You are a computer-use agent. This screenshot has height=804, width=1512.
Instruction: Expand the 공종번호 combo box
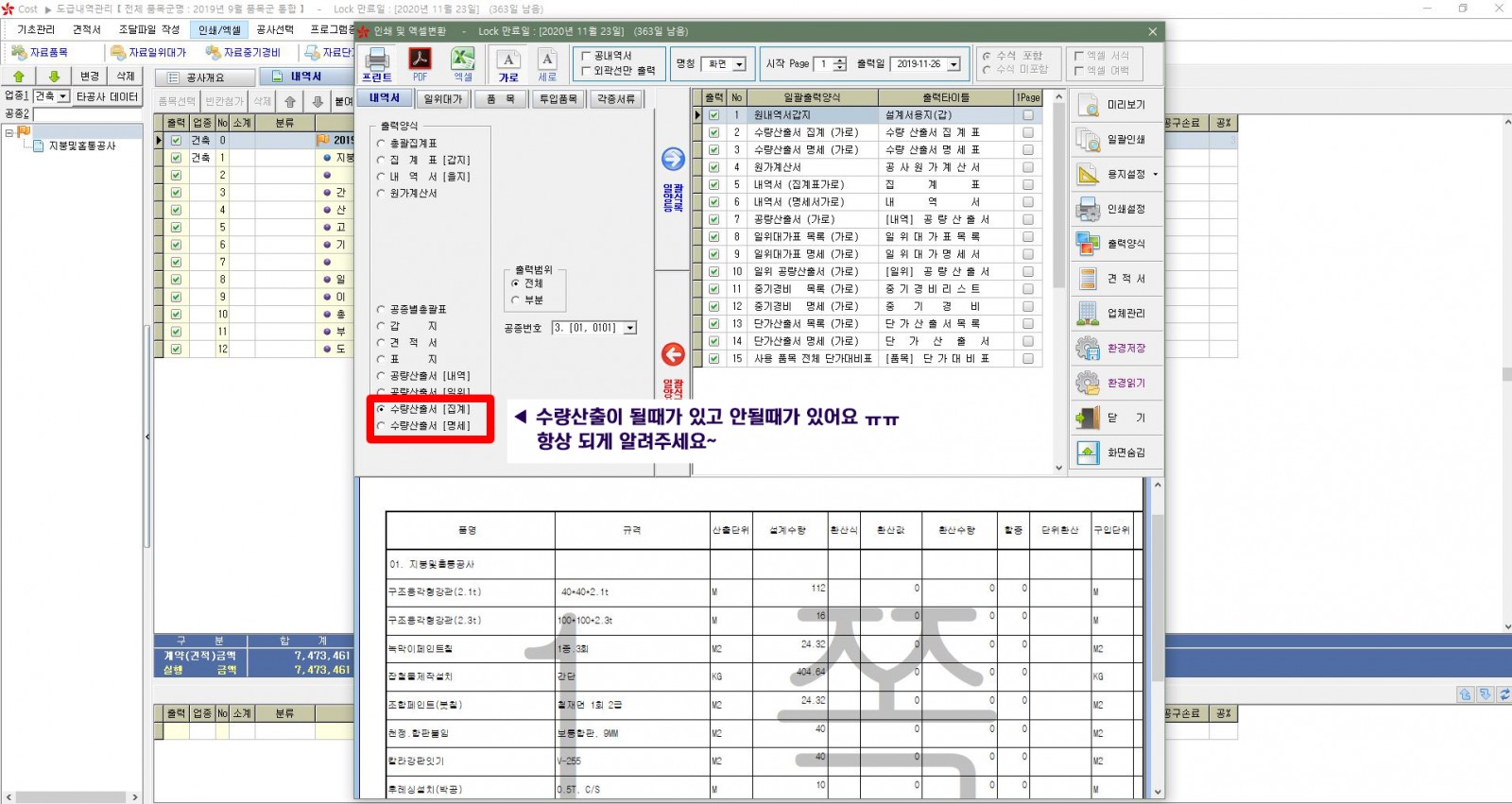point(630,328)
